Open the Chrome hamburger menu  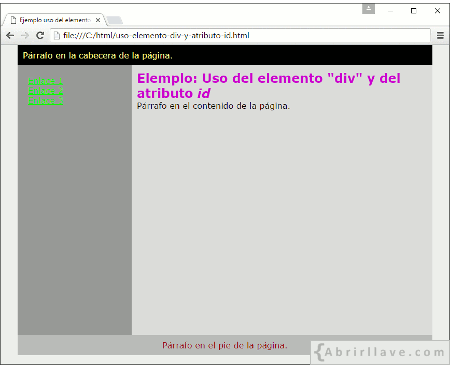tap(440, 35)
